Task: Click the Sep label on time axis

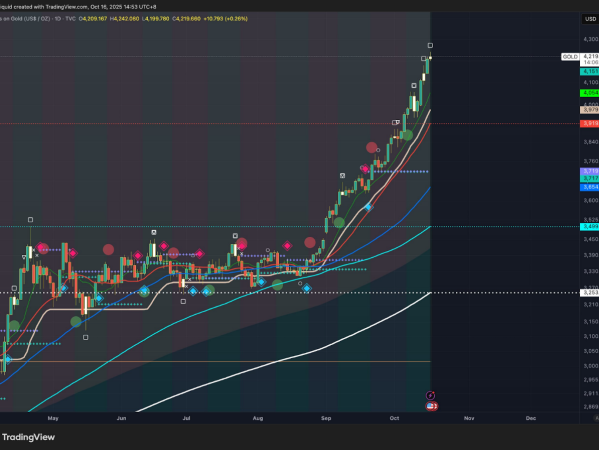Action: click(x=326, y=418)
